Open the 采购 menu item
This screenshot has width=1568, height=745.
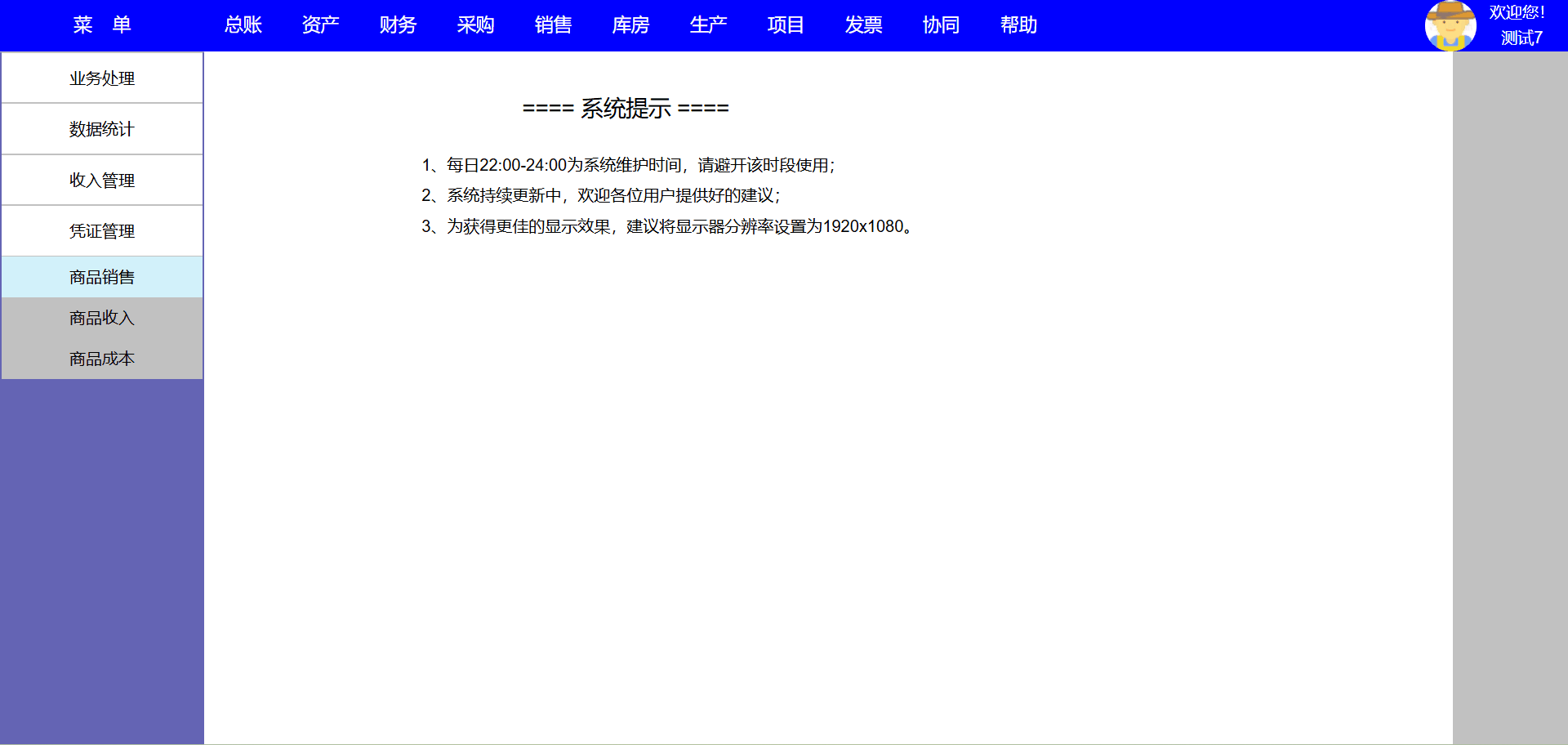(475, 25)
